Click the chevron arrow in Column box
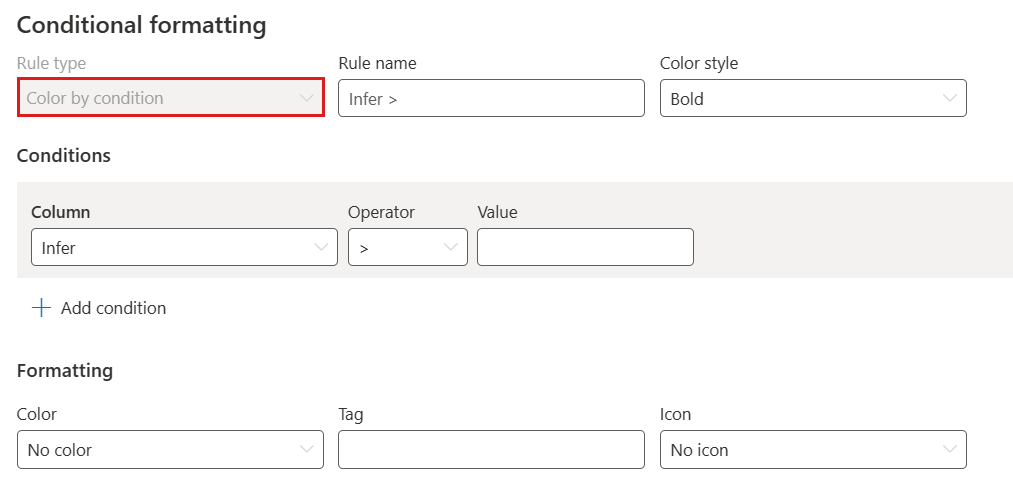1013x504 pixels. (320, 248)
